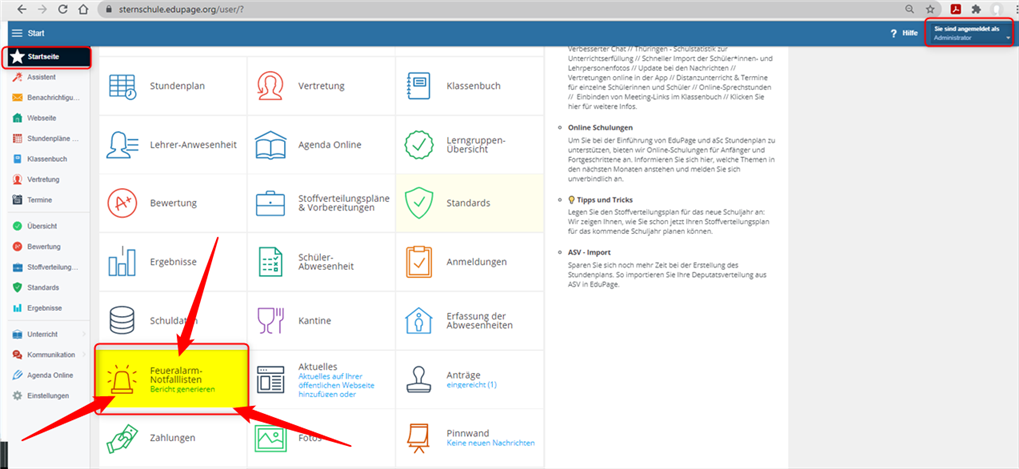Click the browser reload icon
The height and width of the screenshot is (469, 1019).
[63, 10]
